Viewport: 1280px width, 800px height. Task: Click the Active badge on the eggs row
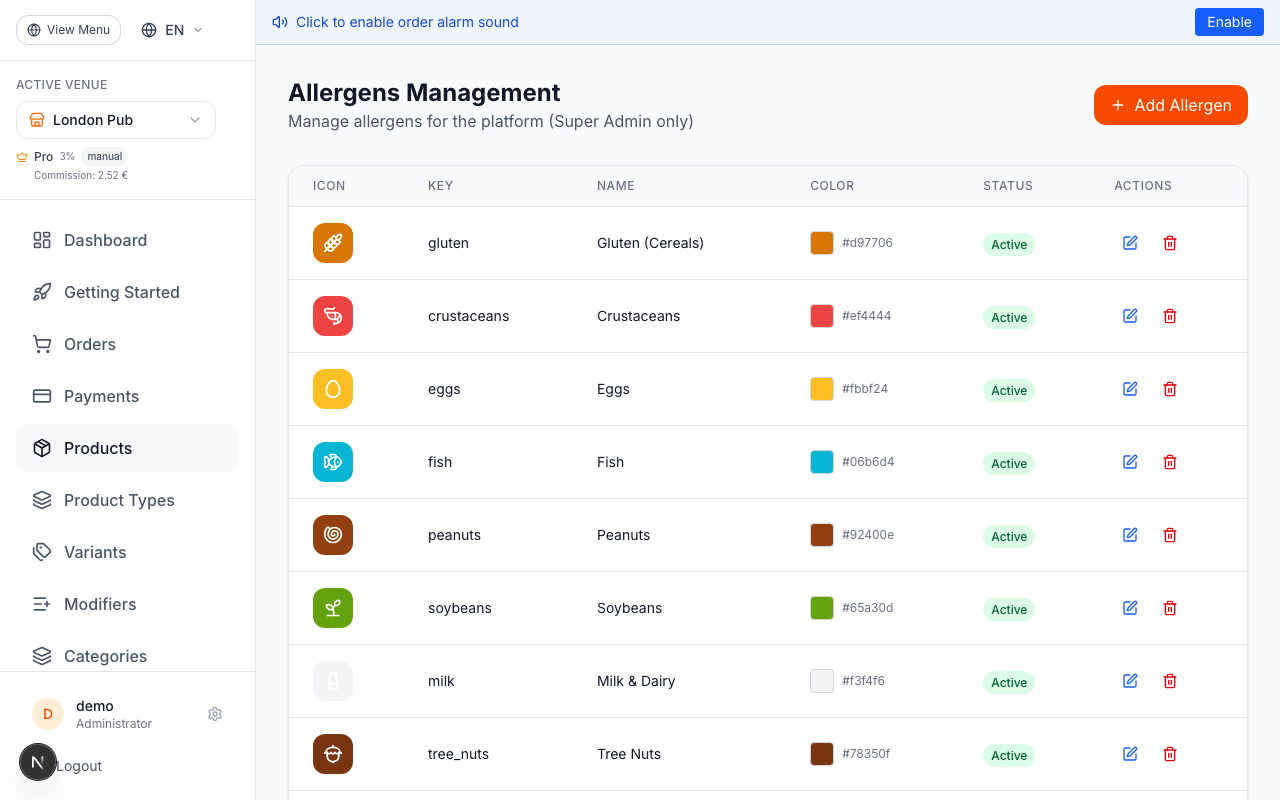coord(1008,390)
